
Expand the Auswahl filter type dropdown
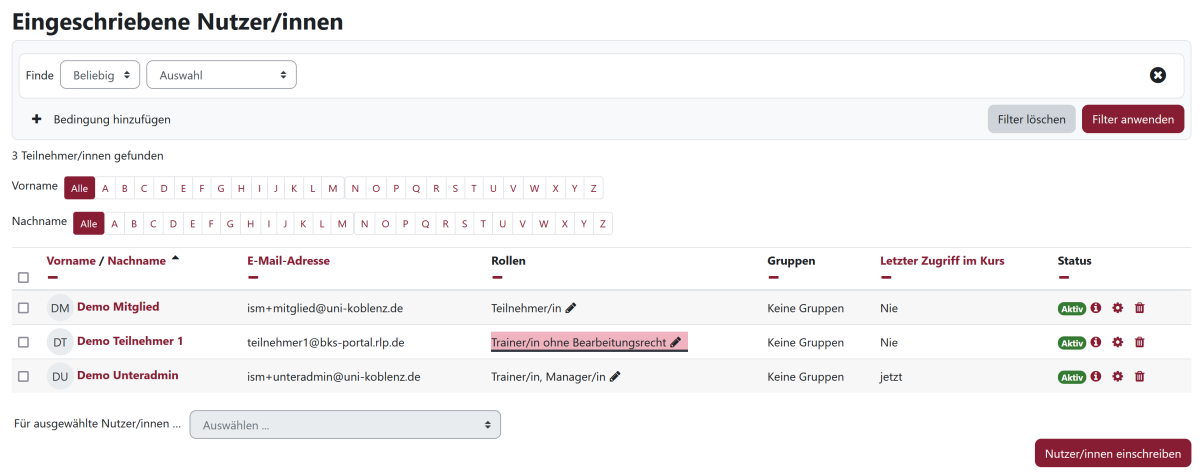click(x=221, y=75)
